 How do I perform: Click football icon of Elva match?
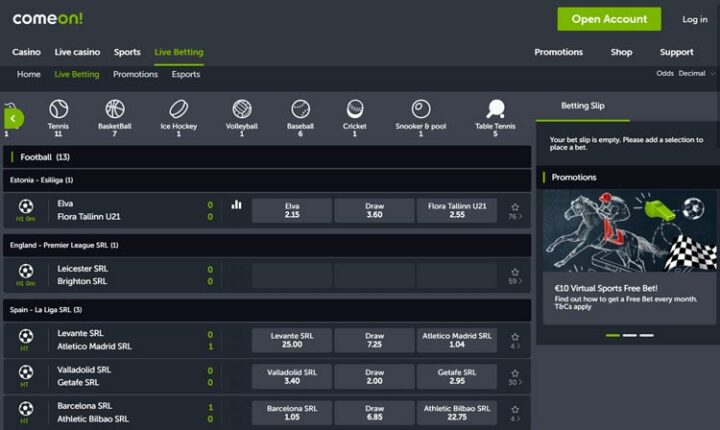pyautogui.click(x=26, y=206)
